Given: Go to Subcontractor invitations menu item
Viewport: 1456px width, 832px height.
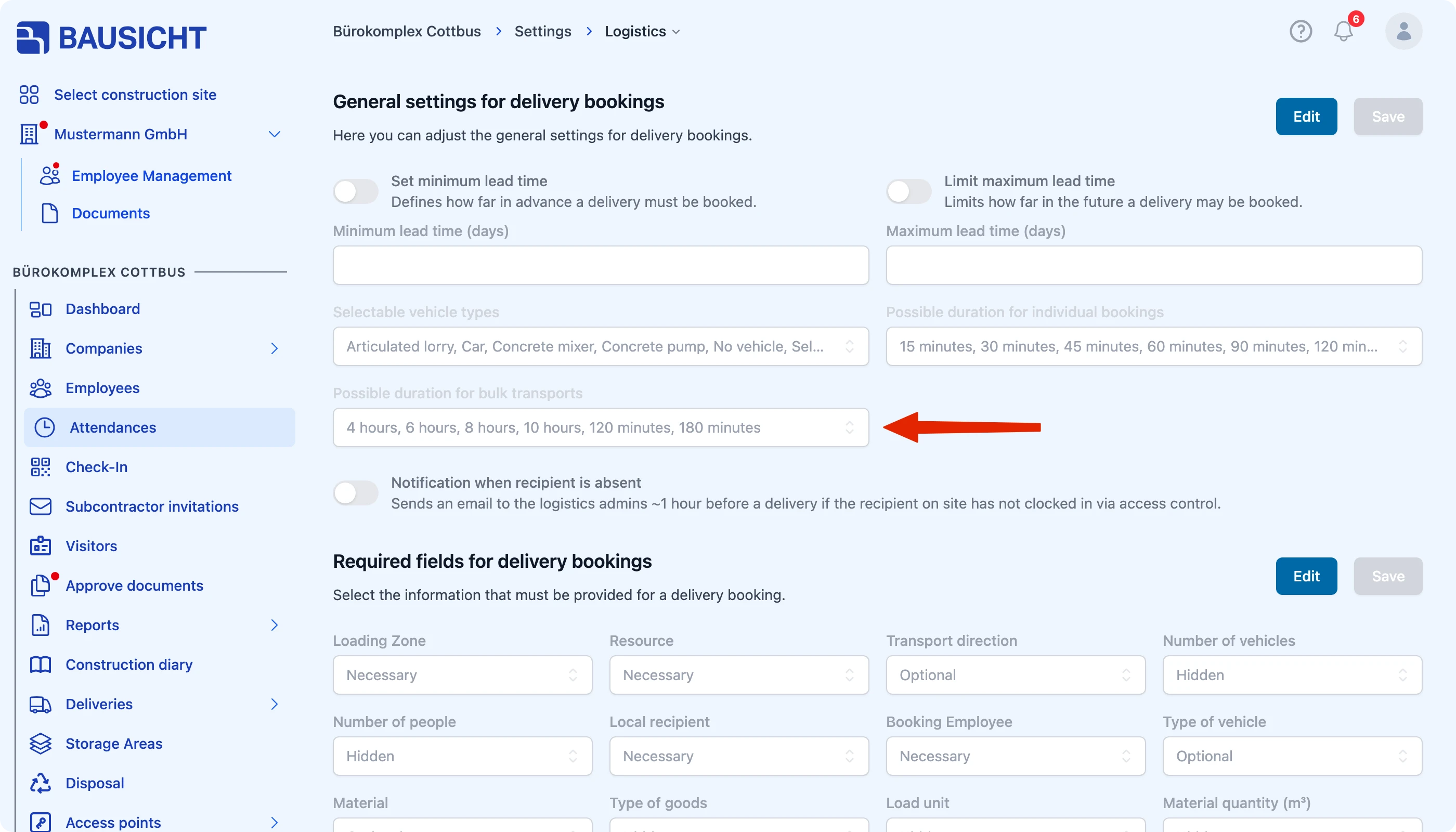Looking at the screenshot, I should [x=152, y=506].
